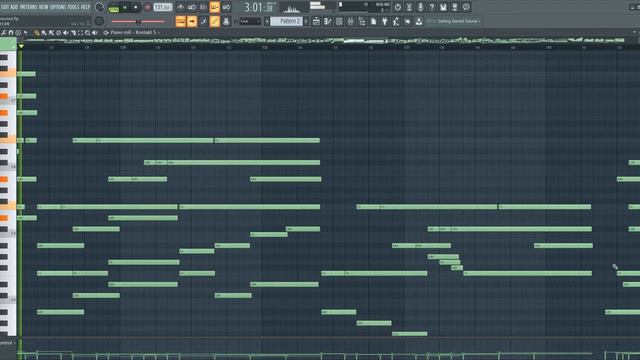Toggle the highlighted overdub recording button
Image resolution: width=640 pixels, height=360 pixels.
pos(214,7)
